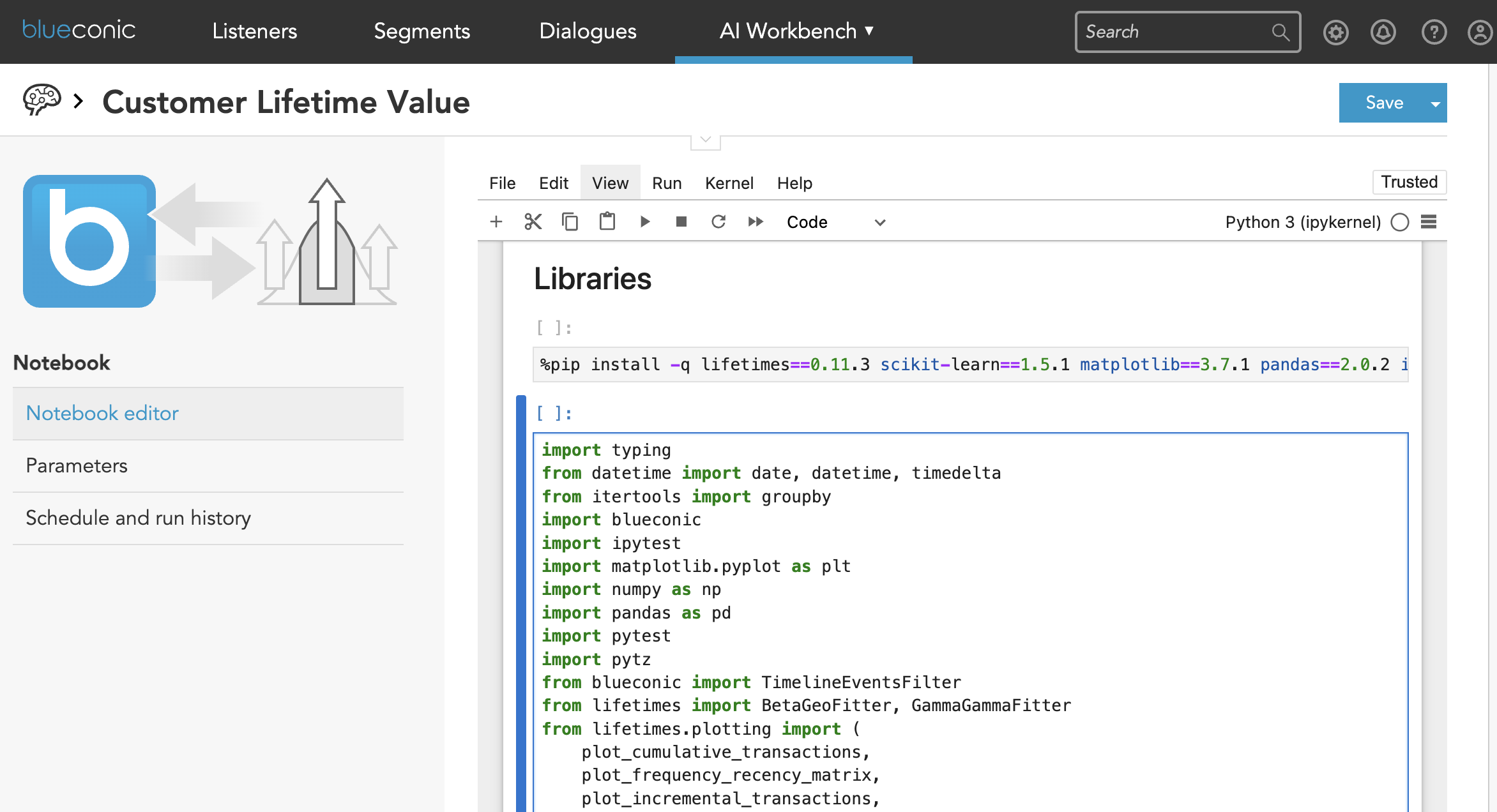
Task: Open the Run menu
Action: click(x=667, y=183)
